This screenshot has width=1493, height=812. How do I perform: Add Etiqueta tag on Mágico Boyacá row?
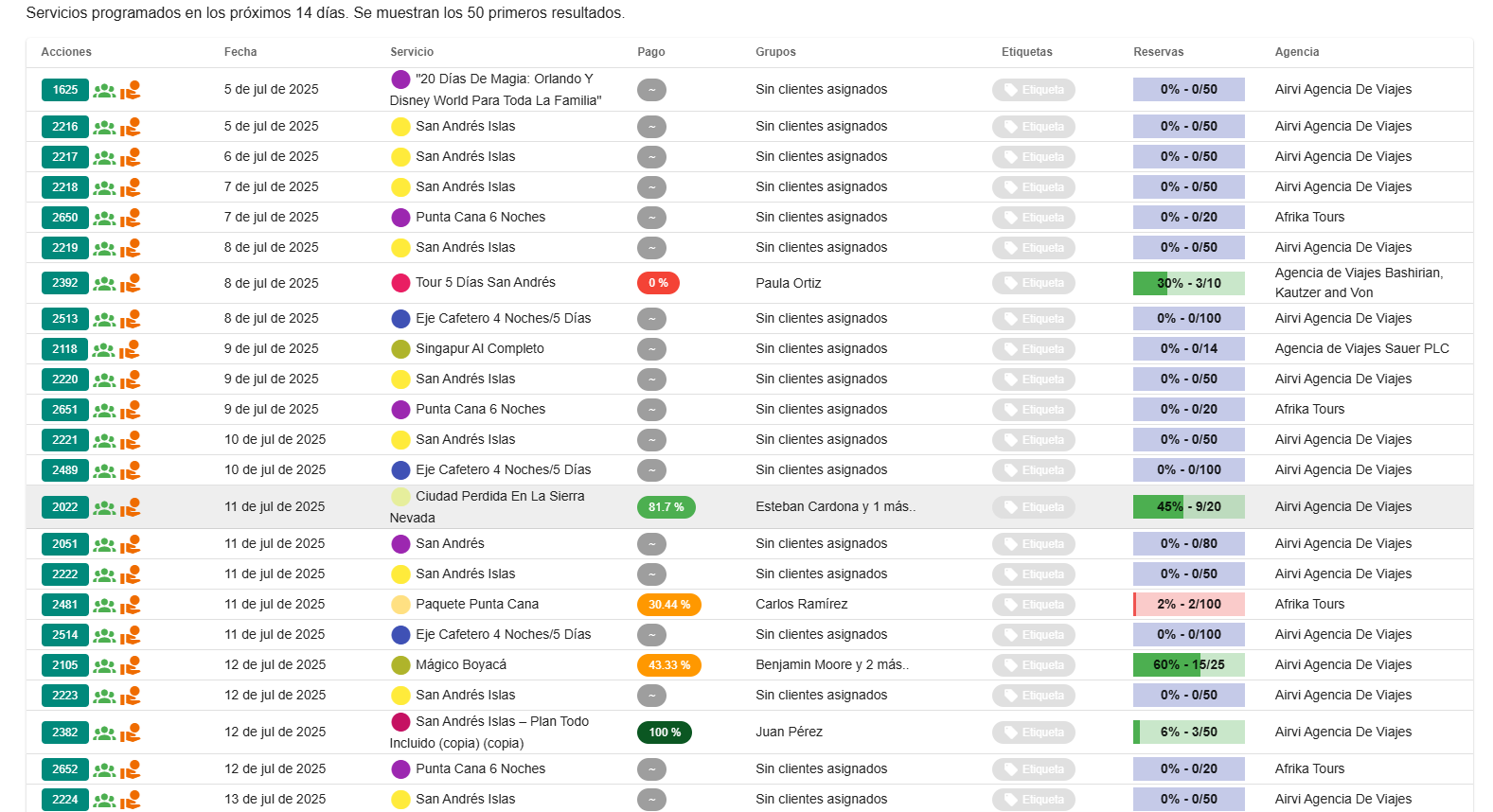pos(1034,665)
